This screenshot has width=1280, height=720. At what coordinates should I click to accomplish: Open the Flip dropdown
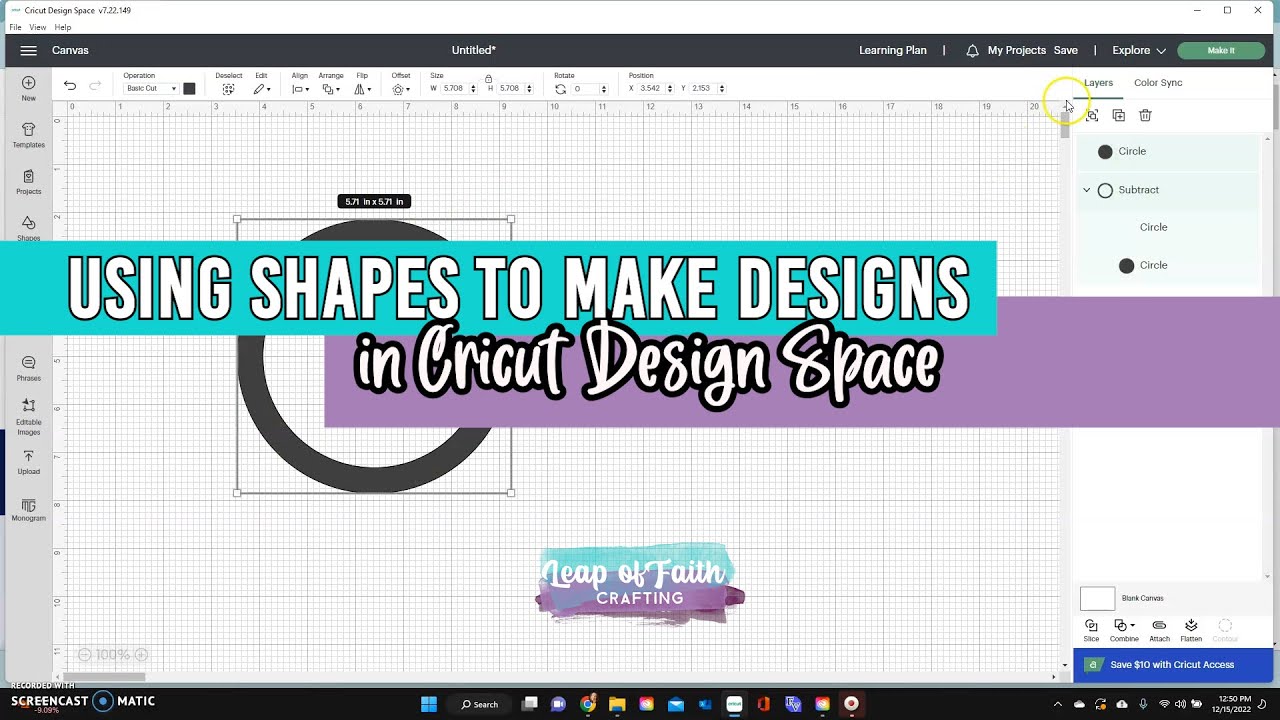pos(362,89)
